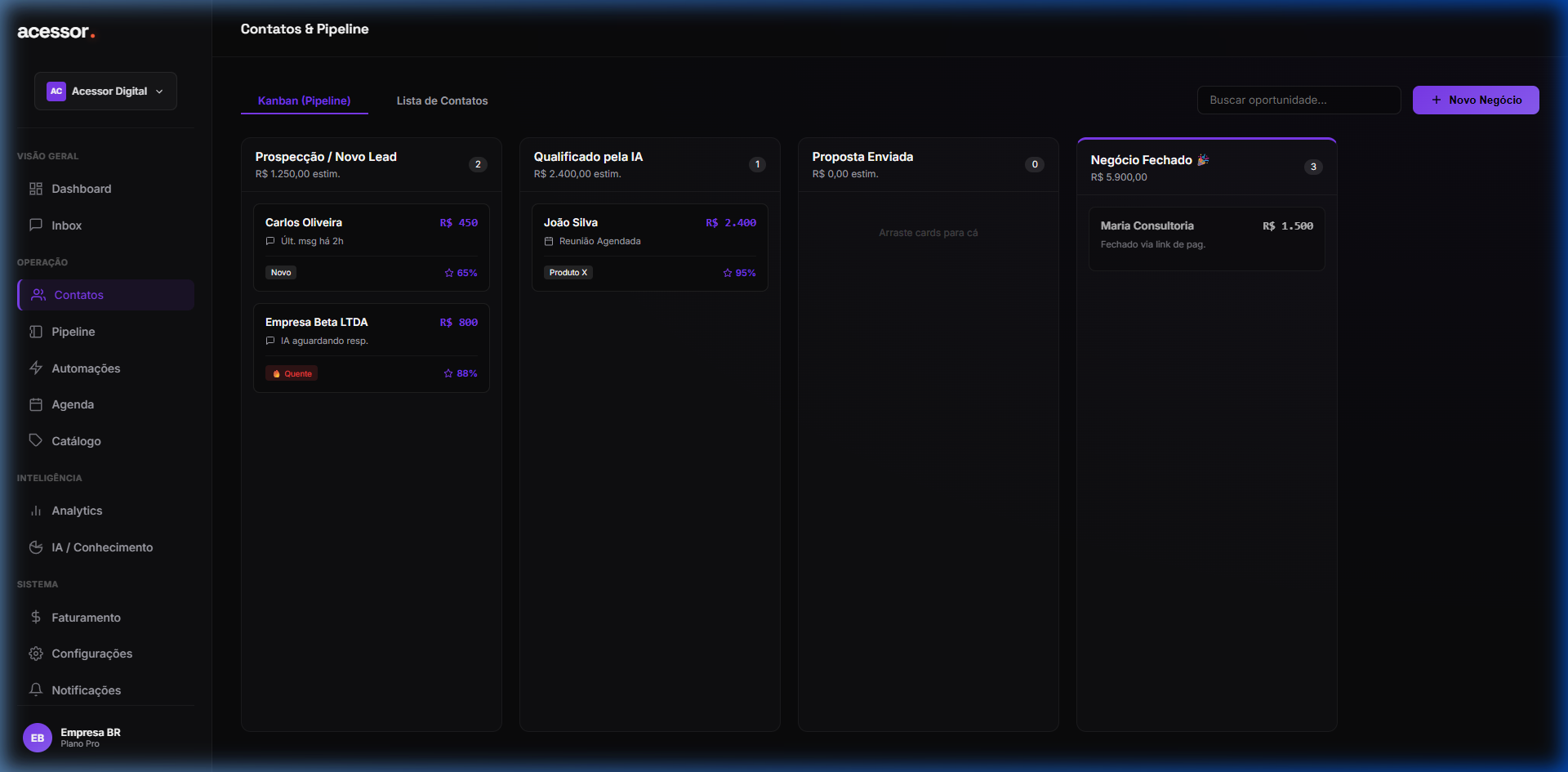Click the Agenda calendar icon

point(36,404)
